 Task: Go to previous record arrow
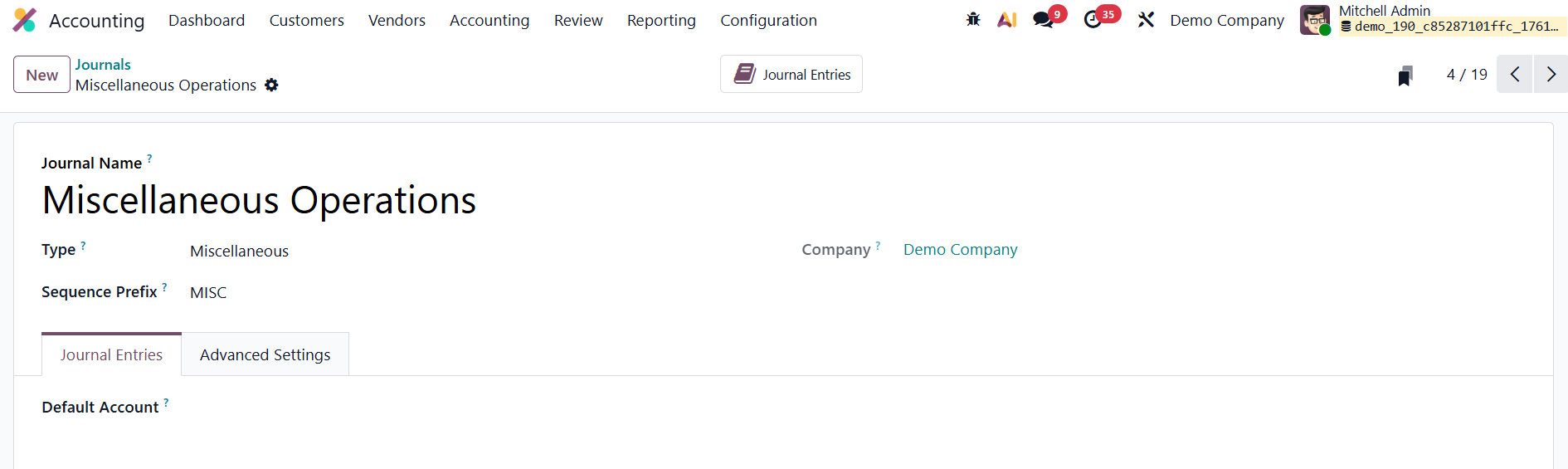[1514, 75]
